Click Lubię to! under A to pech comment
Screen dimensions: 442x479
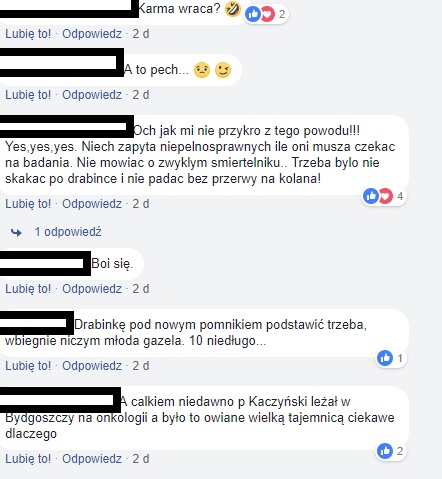point(28,95)
